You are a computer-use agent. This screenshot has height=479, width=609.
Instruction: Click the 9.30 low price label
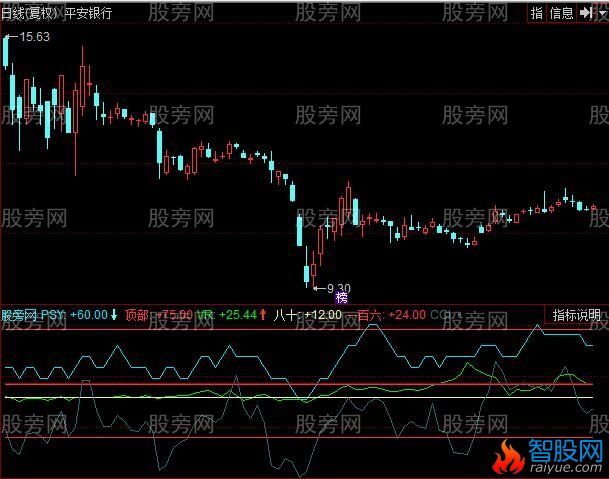pyautogui.click(x=339, y=288)
